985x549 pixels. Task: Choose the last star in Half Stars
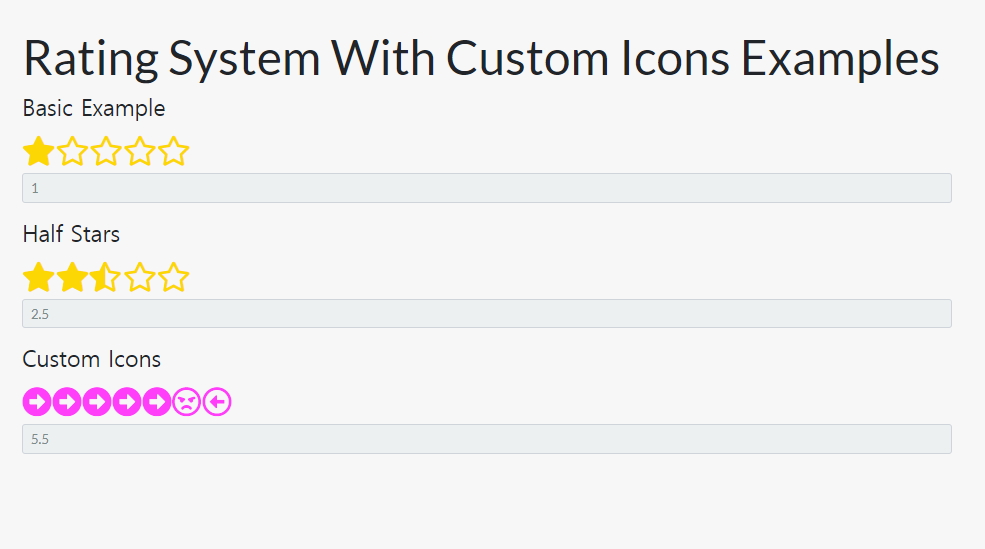[x=174, y=277]
